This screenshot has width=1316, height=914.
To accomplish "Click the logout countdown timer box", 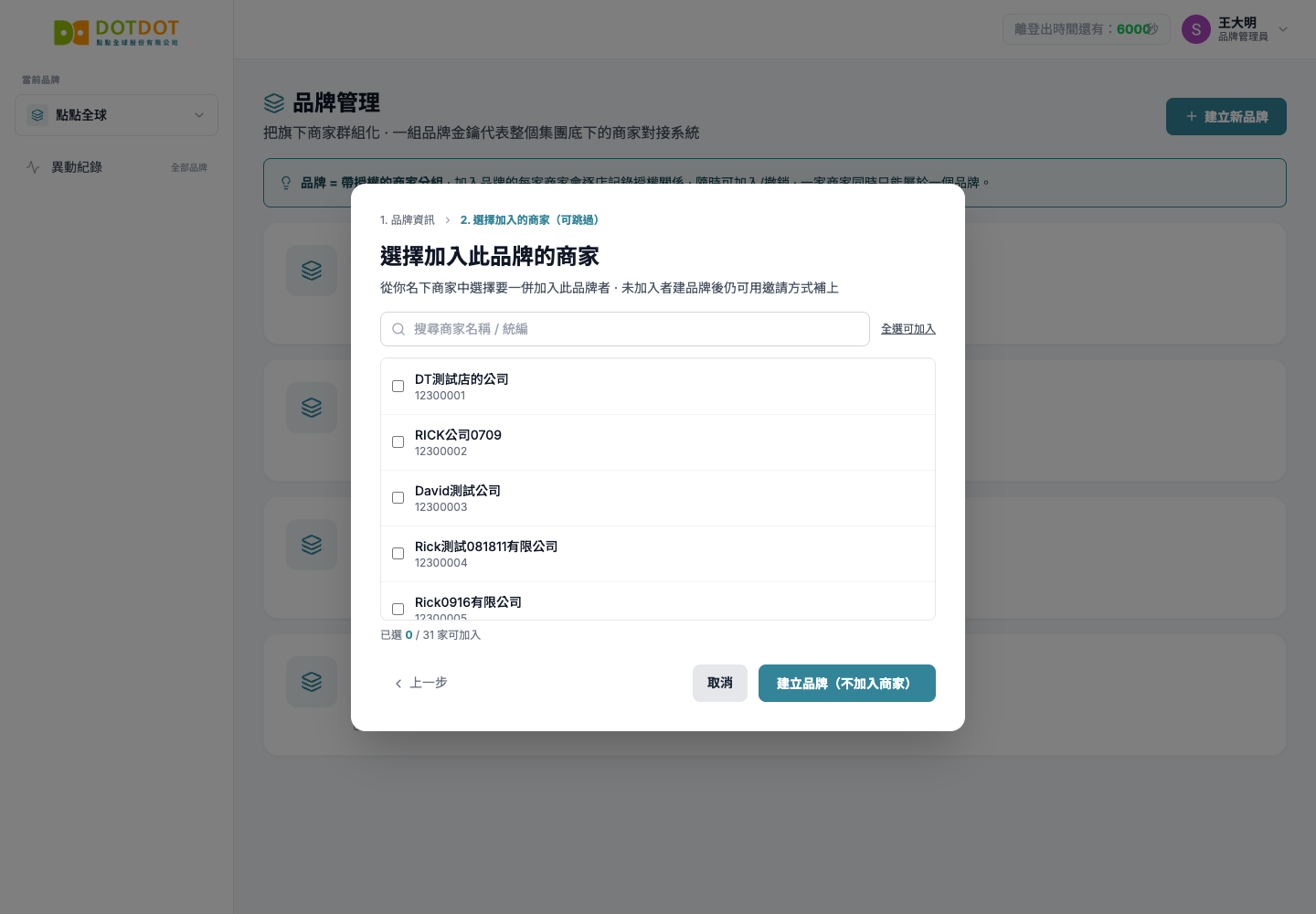I will pyautogui.click(x=1087, y=29).
